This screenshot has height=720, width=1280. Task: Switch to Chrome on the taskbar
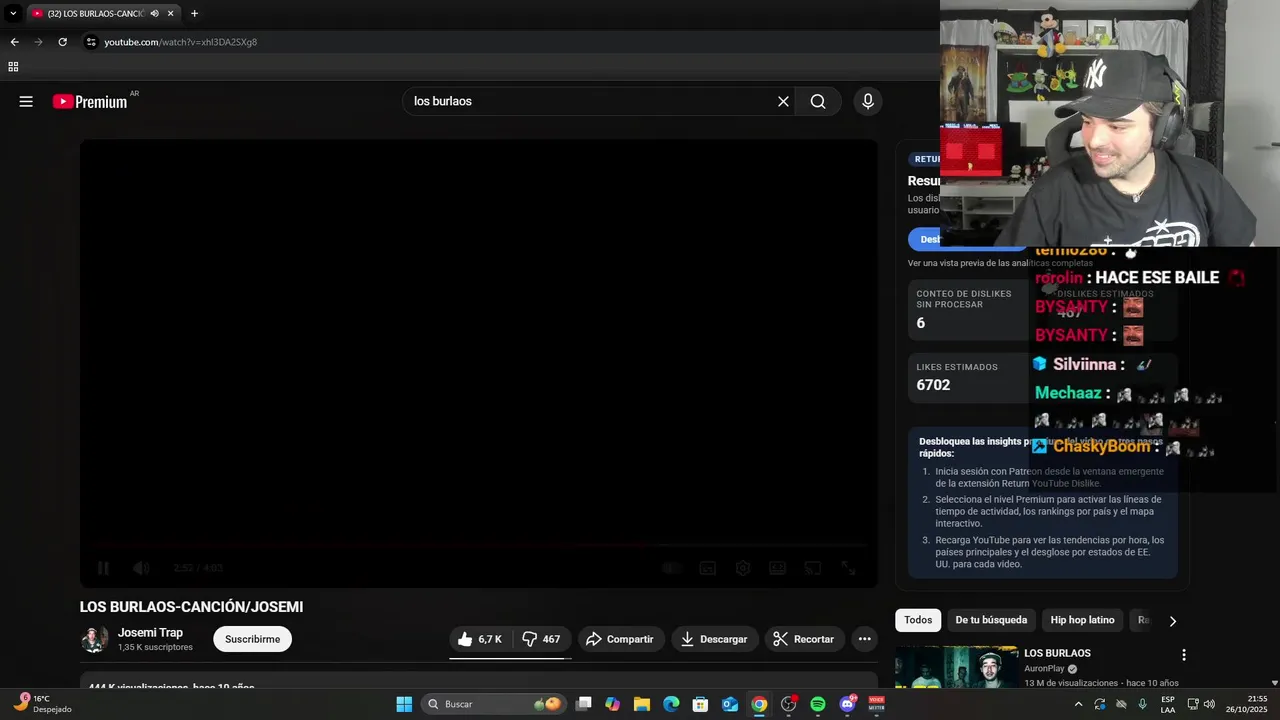759,704
